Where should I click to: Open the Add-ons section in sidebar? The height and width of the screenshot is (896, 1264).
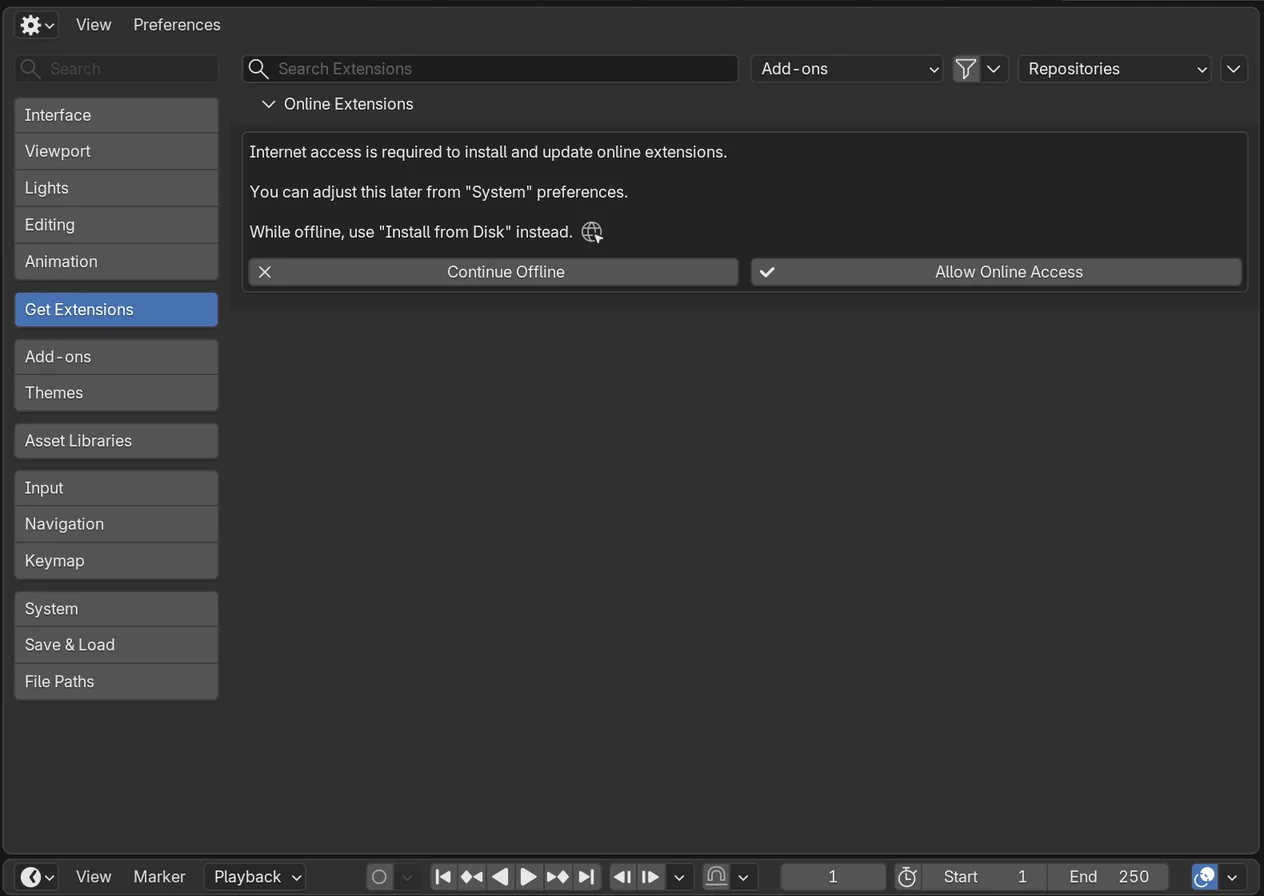116,357
